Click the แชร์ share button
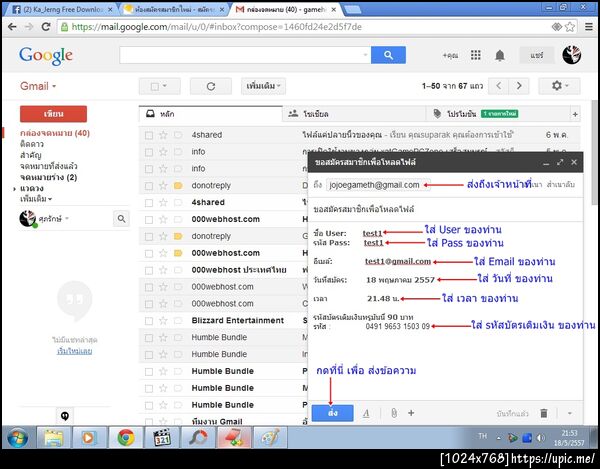 click(536, 55)
